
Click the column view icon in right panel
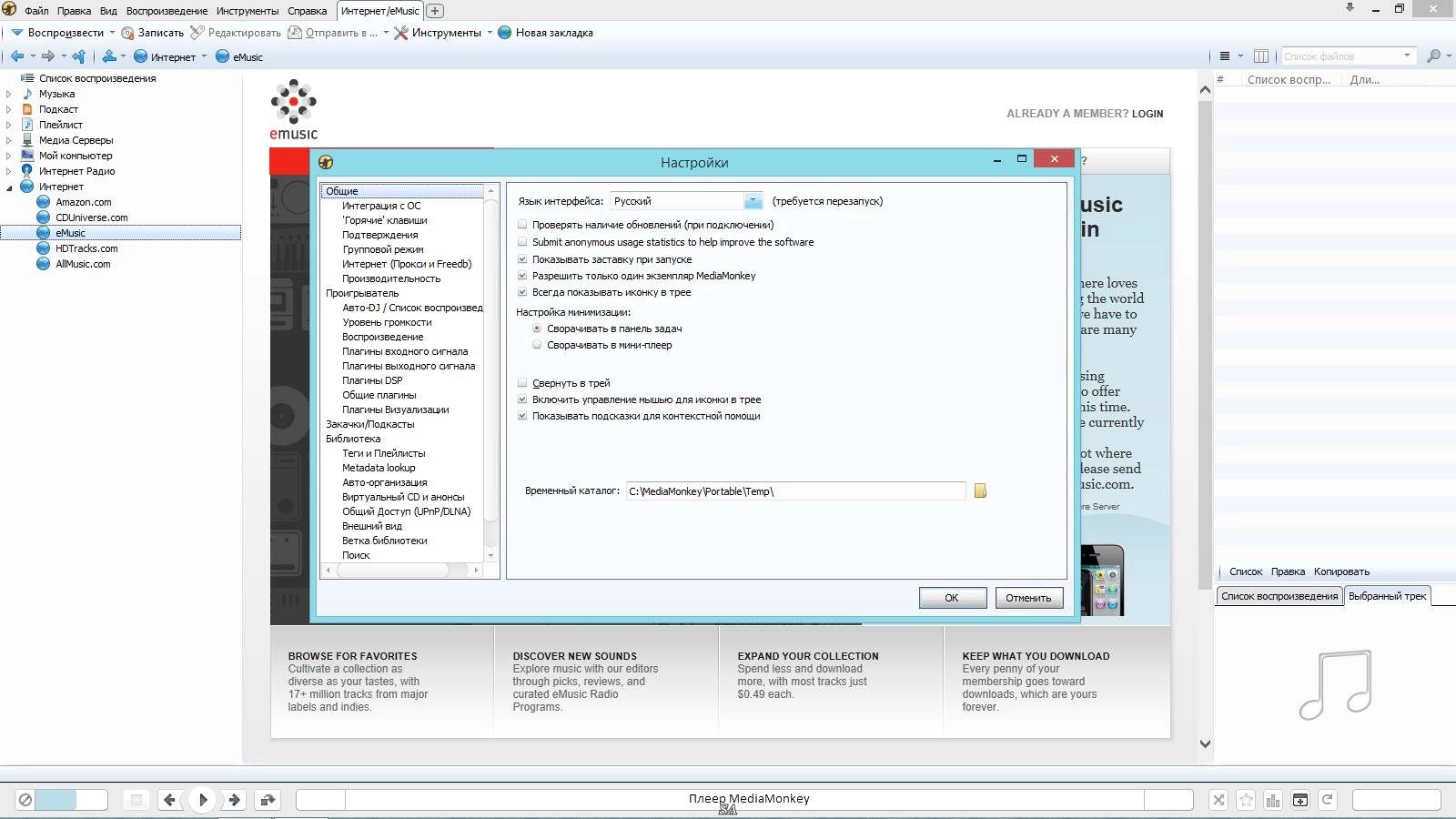(x=1261, y=56)
